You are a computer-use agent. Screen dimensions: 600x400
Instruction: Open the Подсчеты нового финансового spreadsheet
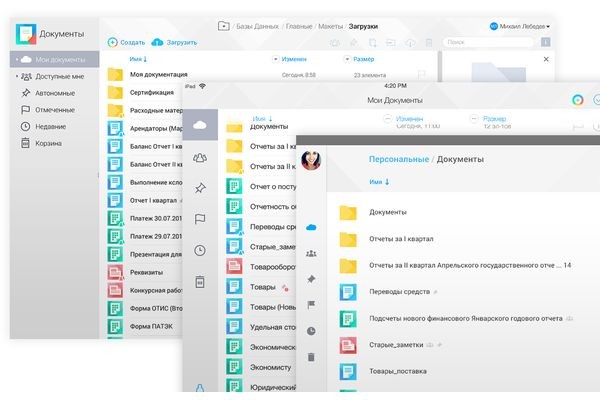466,318
